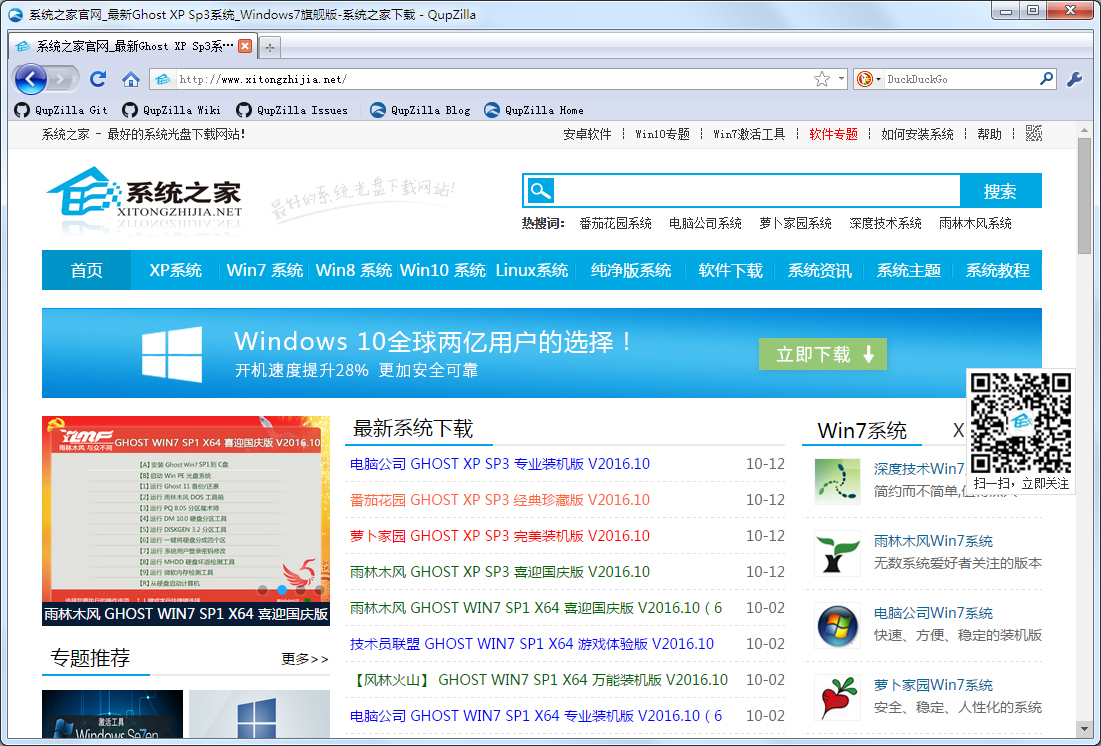1101x746 pixels.
Task: Open the home page icon
Action: [131, 79]
